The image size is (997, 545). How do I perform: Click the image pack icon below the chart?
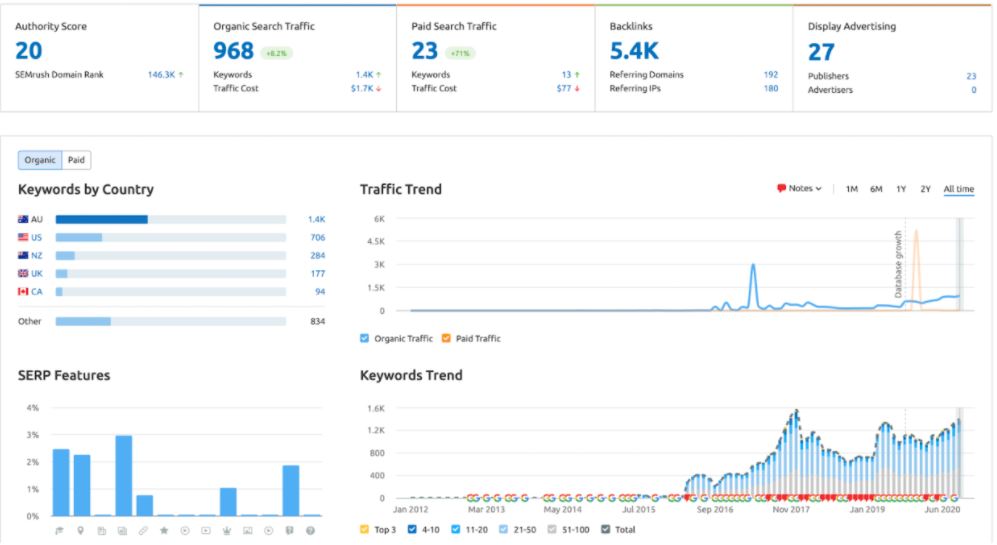(x=248, y=530)
